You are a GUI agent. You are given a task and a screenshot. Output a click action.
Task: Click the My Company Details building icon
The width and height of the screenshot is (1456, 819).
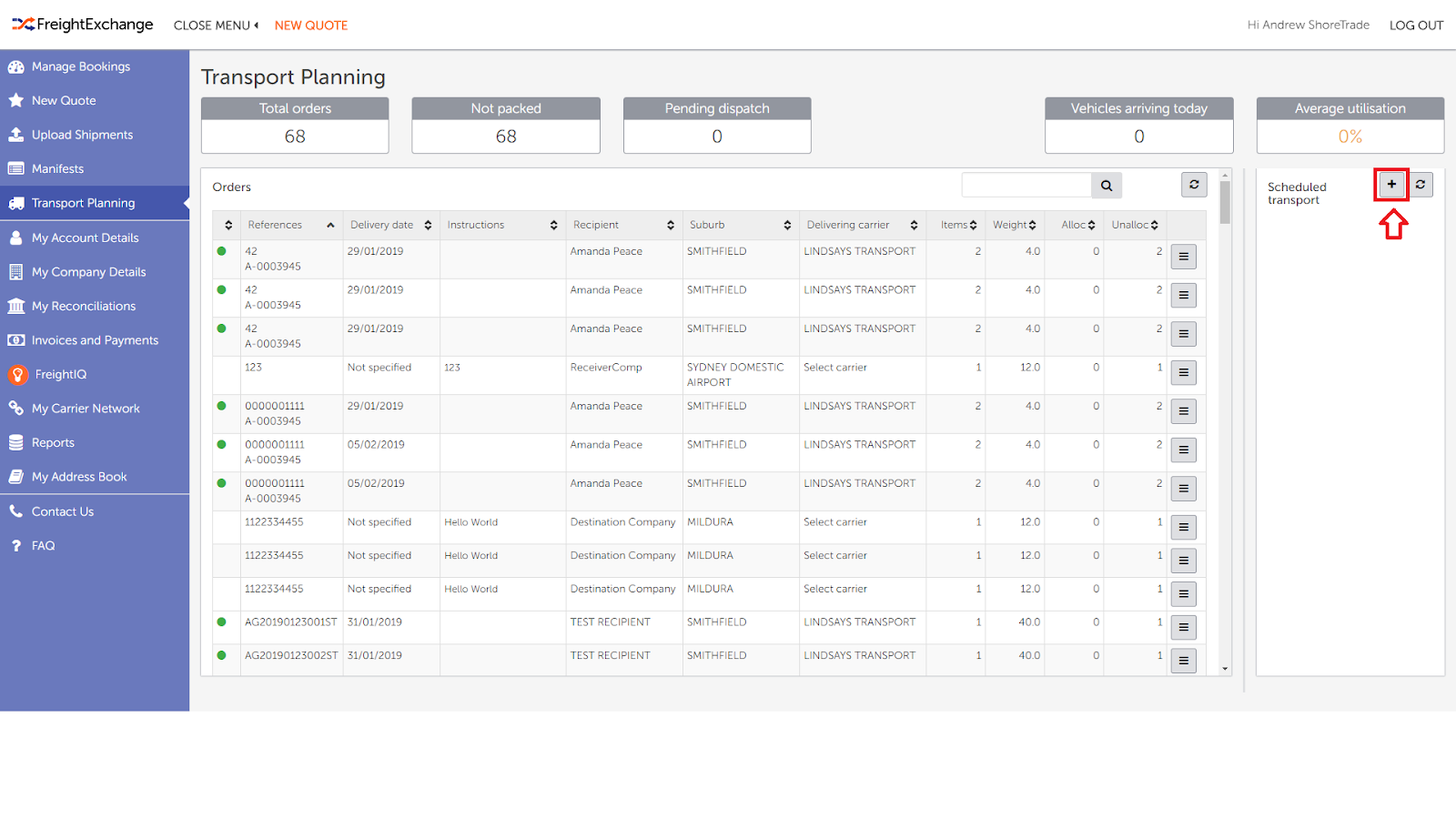coord(15,271)
